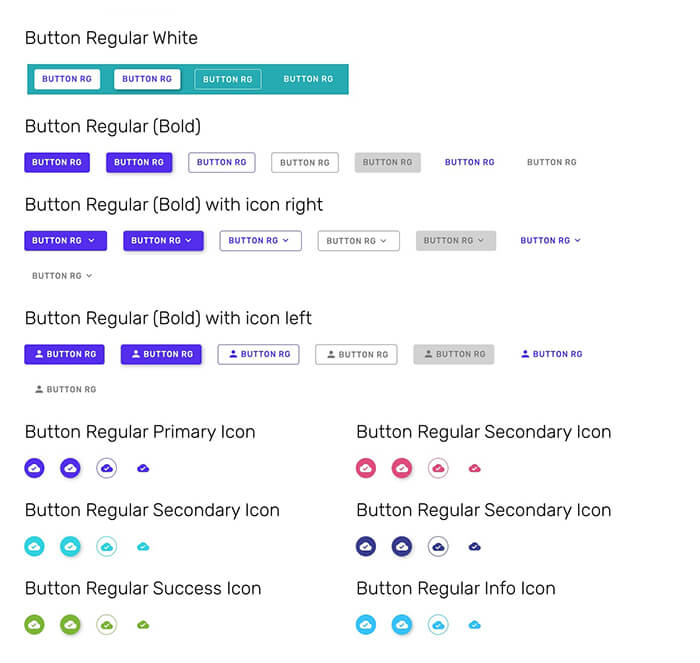Click the first white BUTTON RG on teal bar
This screenshot has width=700, height=663.
click(x=67, y=79)
